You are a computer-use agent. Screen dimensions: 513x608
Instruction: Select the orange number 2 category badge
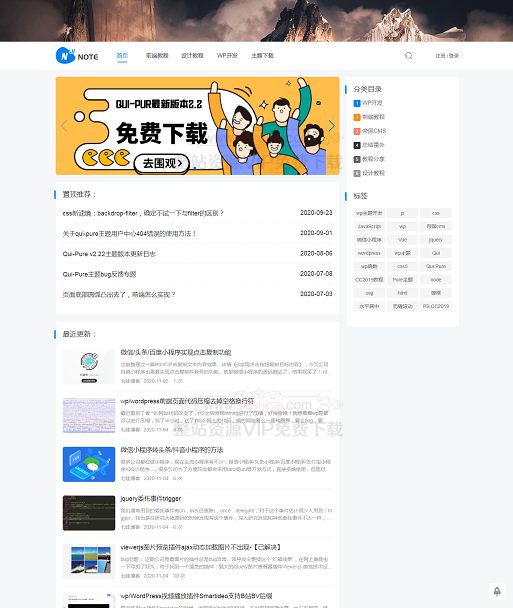click(x=357, y=117)
